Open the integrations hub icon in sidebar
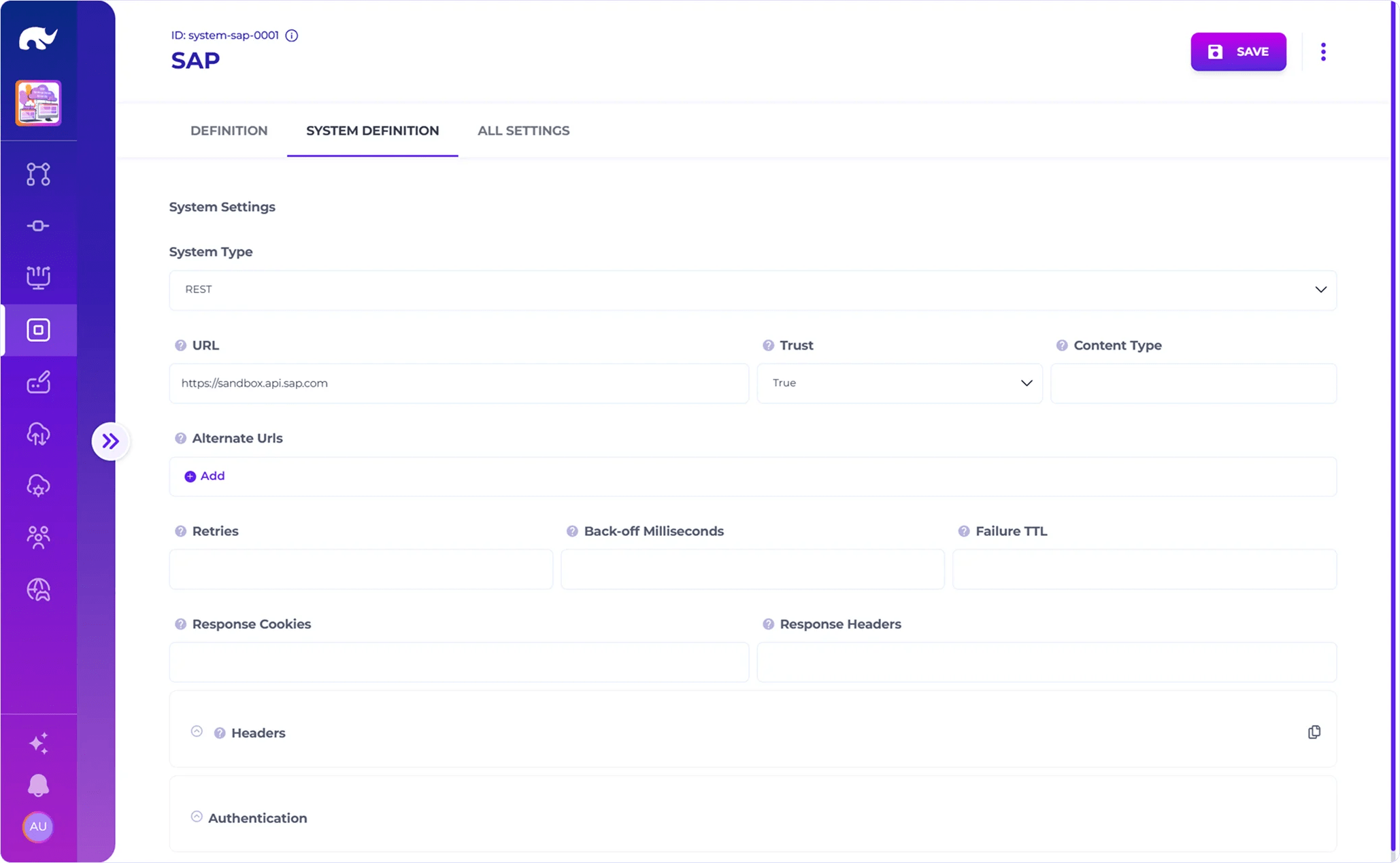 38,277
